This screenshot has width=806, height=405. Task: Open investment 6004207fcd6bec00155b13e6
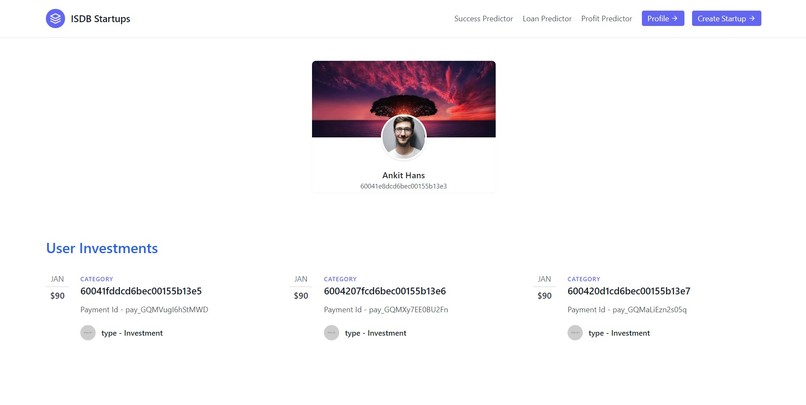tap(384, 291)
